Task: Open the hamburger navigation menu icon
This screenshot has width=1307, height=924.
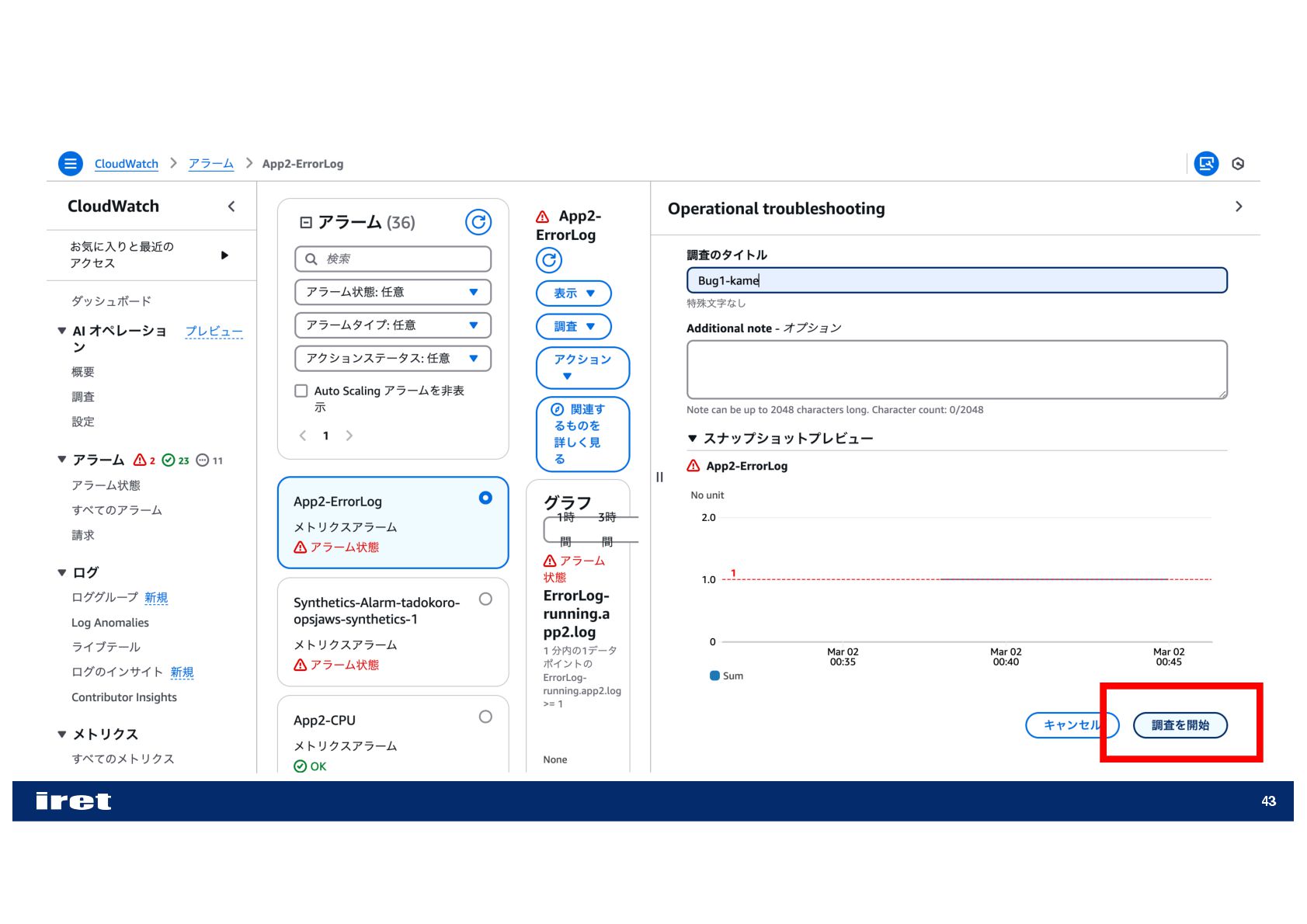Action: (71, 164)
